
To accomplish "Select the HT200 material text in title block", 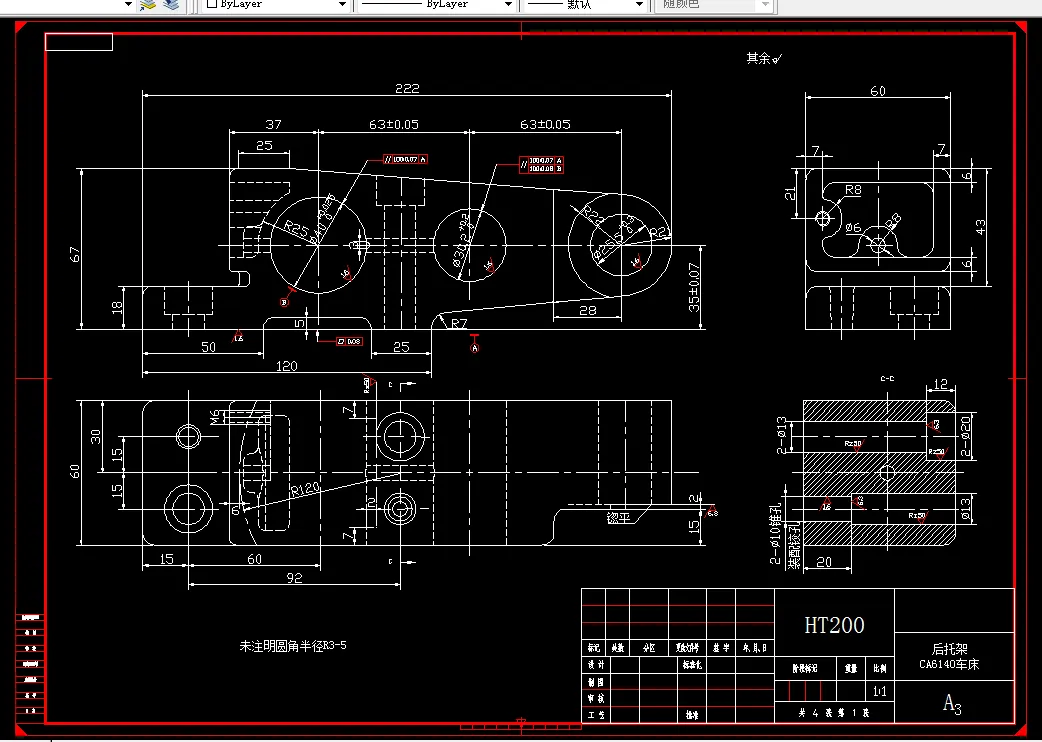I will [x=835, y=625].
